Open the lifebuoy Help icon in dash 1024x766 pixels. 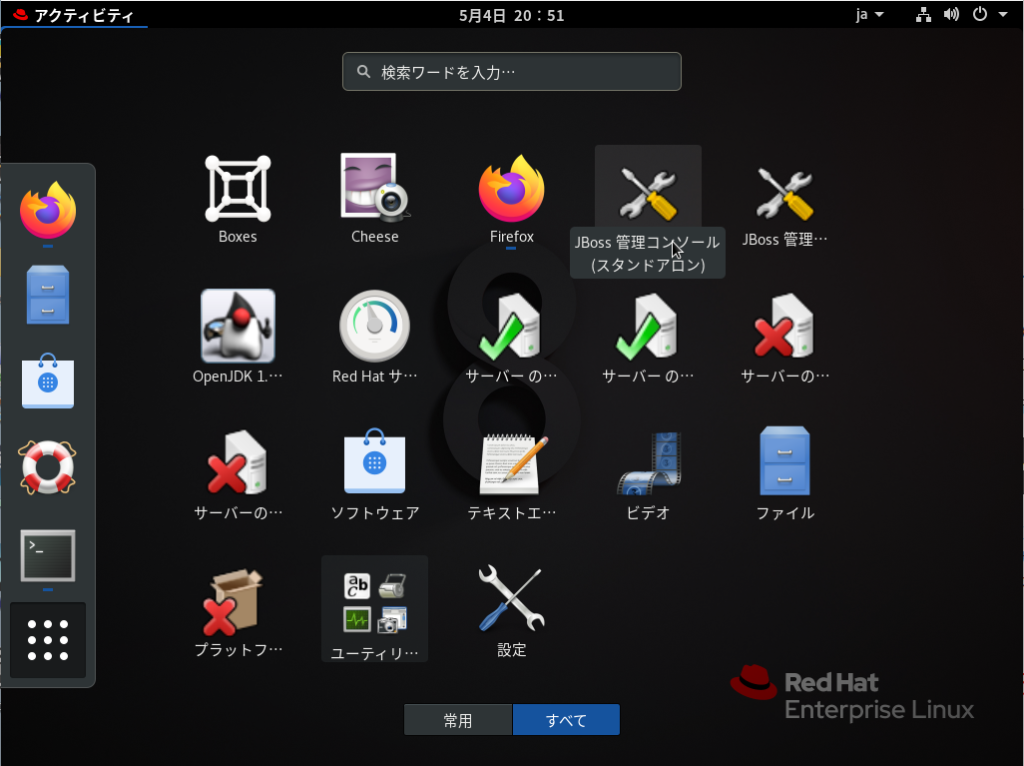point(48,467)
